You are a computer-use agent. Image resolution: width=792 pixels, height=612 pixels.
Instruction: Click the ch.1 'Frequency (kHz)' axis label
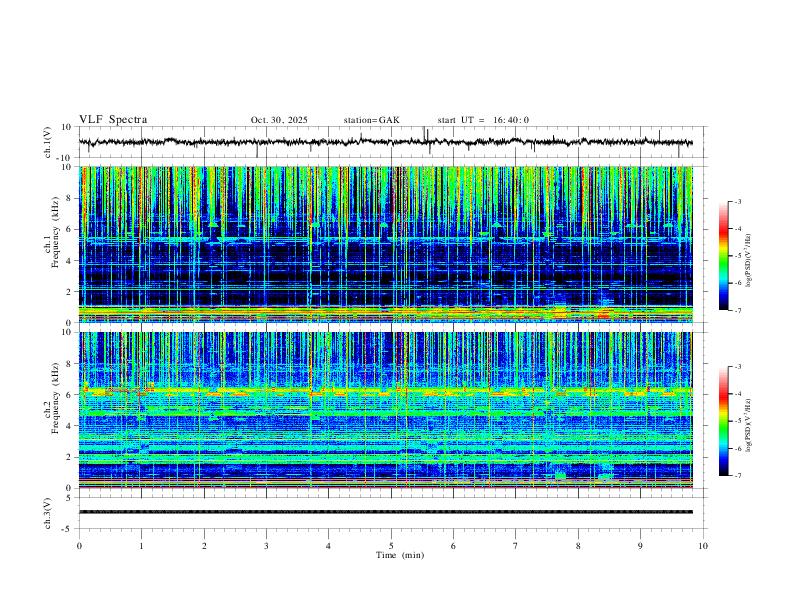[x=55, y=232]
